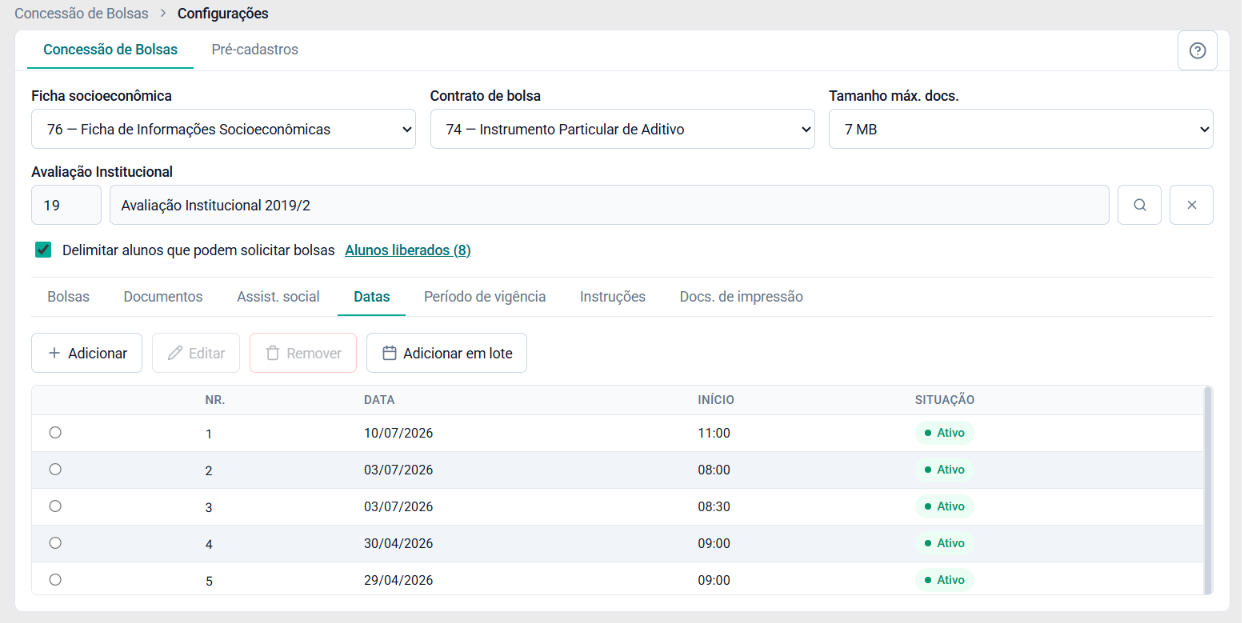The height and width of the screenshot is (623, 1242).
Task: Click the calendar icon on Adicionar em lote
Action: (x=390, y=353)
